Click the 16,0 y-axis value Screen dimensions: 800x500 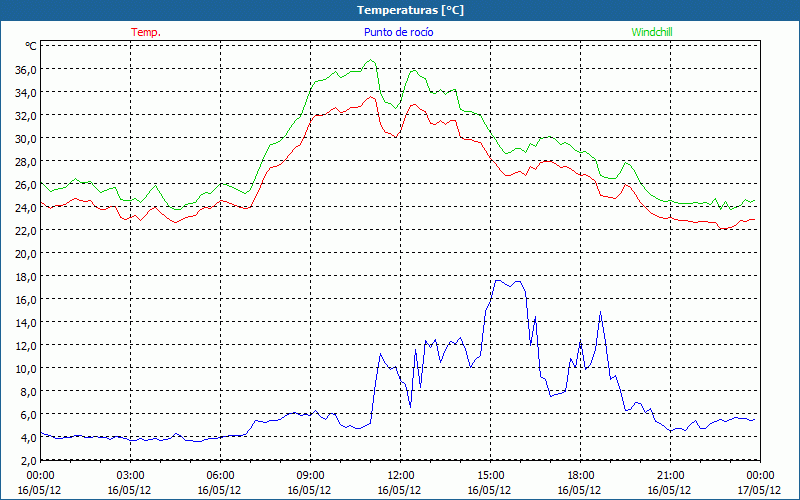pyautogui.click(x=26, y=299)
